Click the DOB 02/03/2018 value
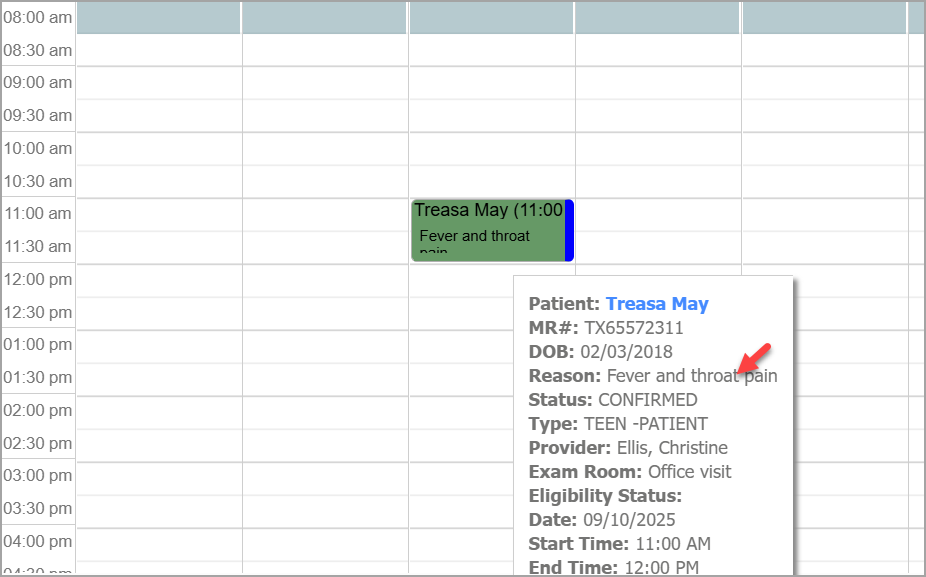The width and height of the screenshot is (926, 577). pos(626,352)
